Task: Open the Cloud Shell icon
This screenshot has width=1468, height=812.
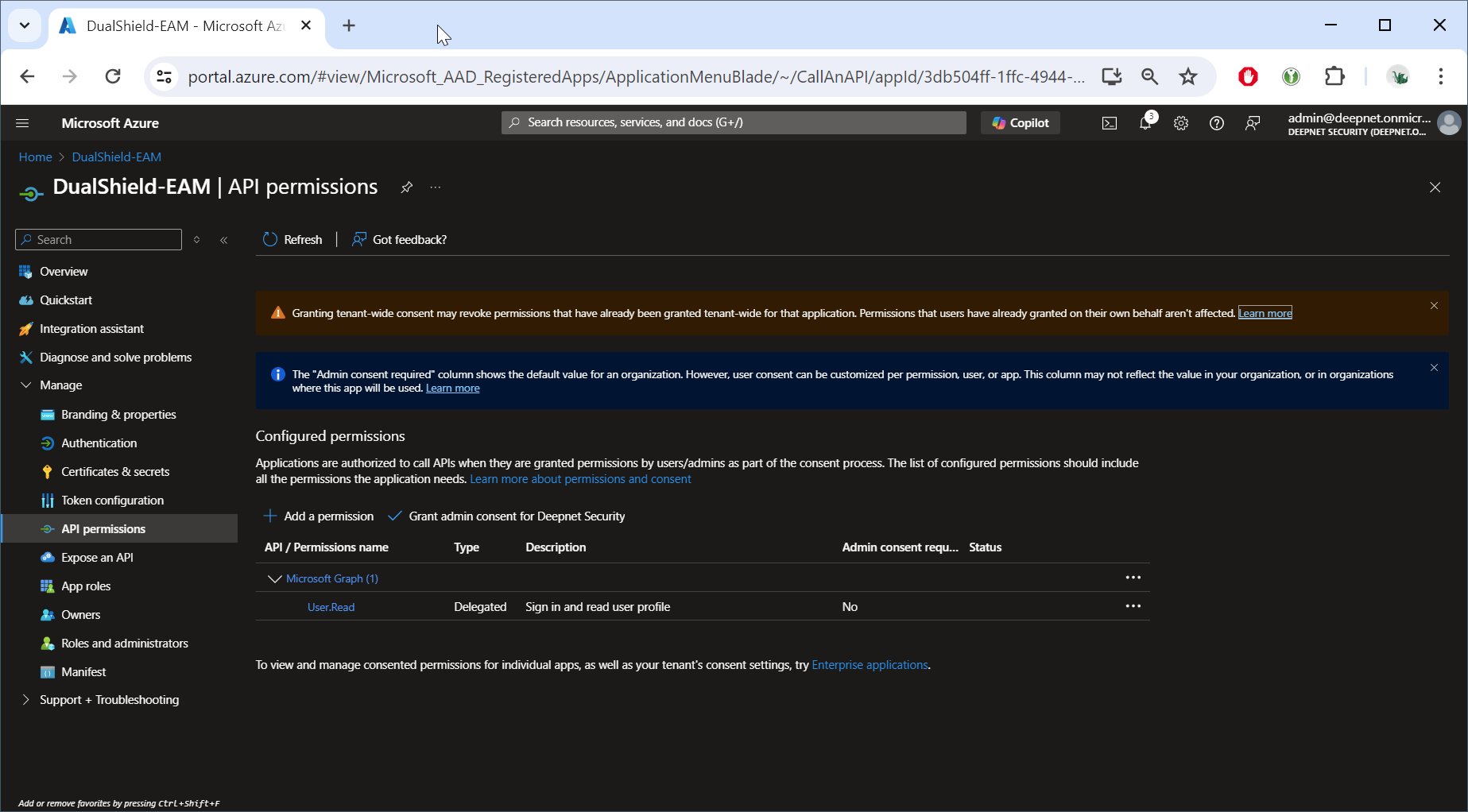Action: click(1109, 123)
